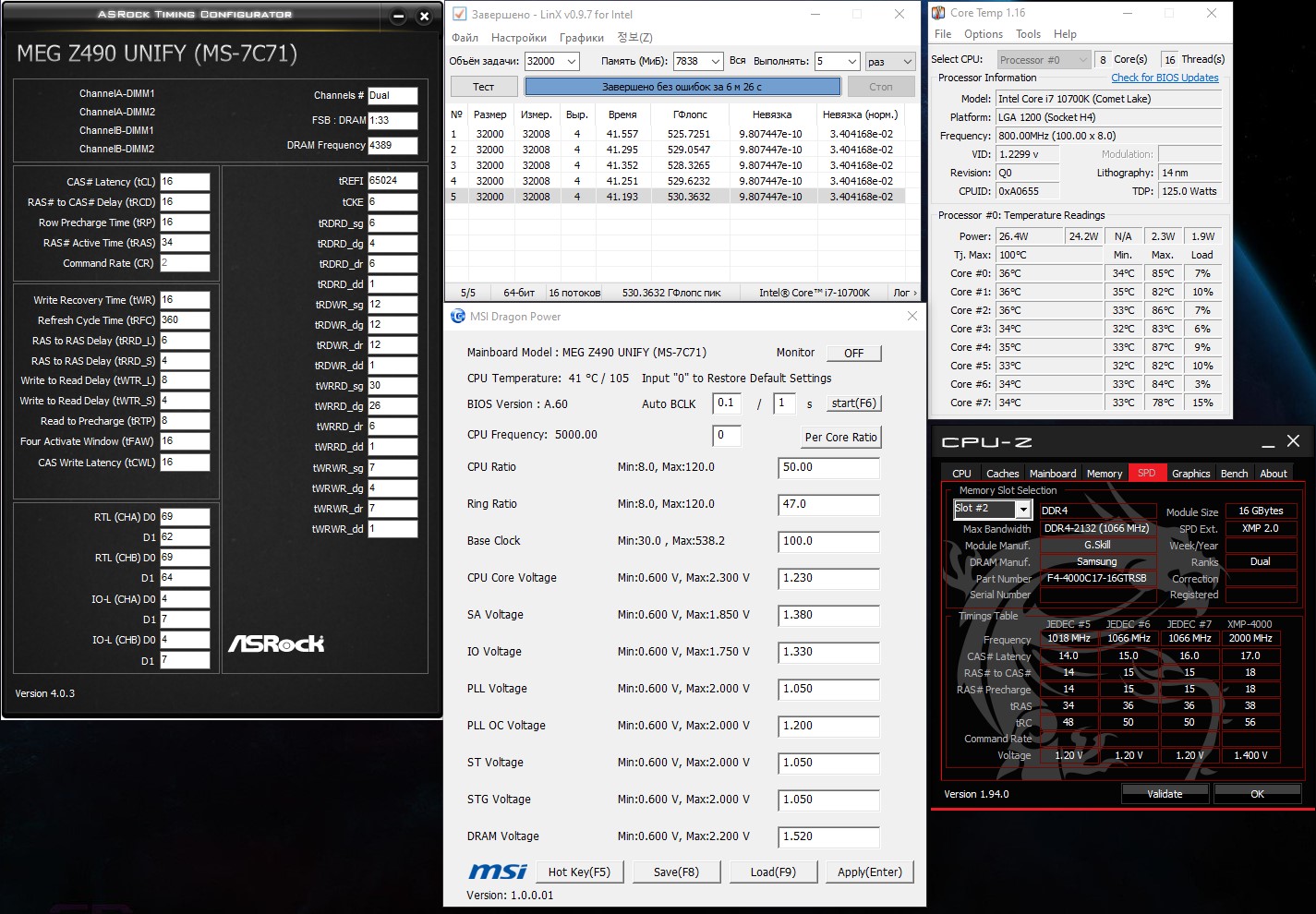Click the start(F6) button in Dragon Power
Viewport: 1316px width, 914px height.
point(853,403)
